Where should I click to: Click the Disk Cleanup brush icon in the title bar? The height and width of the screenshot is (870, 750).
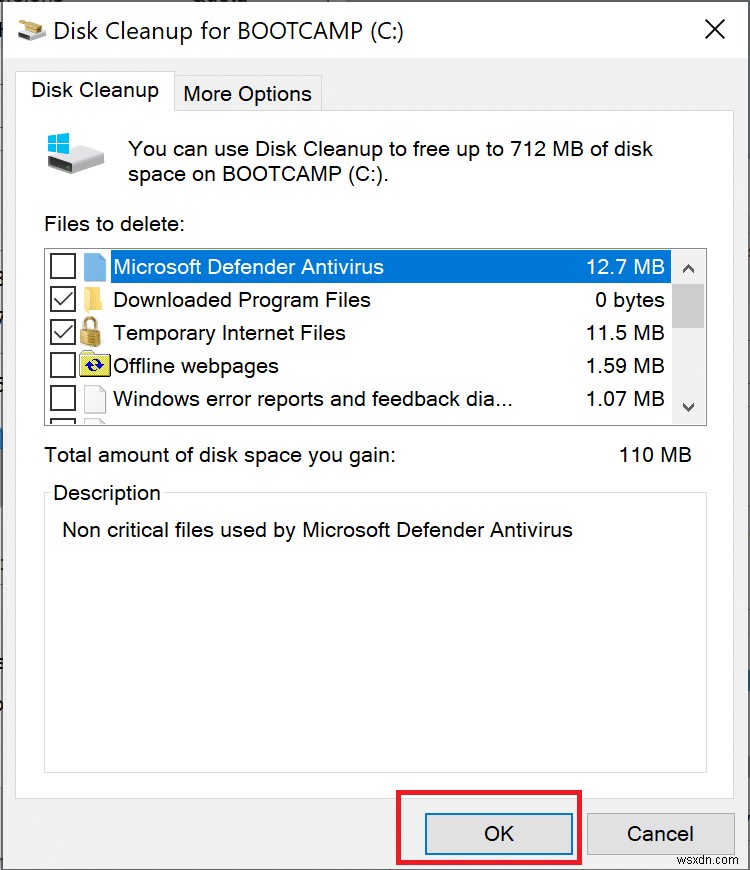tap(31, 29)
